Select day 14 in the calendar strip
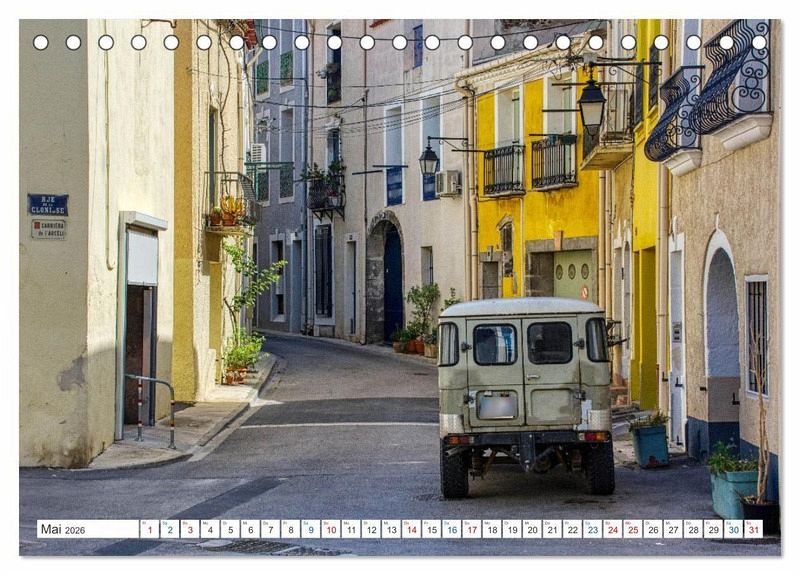Screen dimensions: 800x575 point(411,529)
